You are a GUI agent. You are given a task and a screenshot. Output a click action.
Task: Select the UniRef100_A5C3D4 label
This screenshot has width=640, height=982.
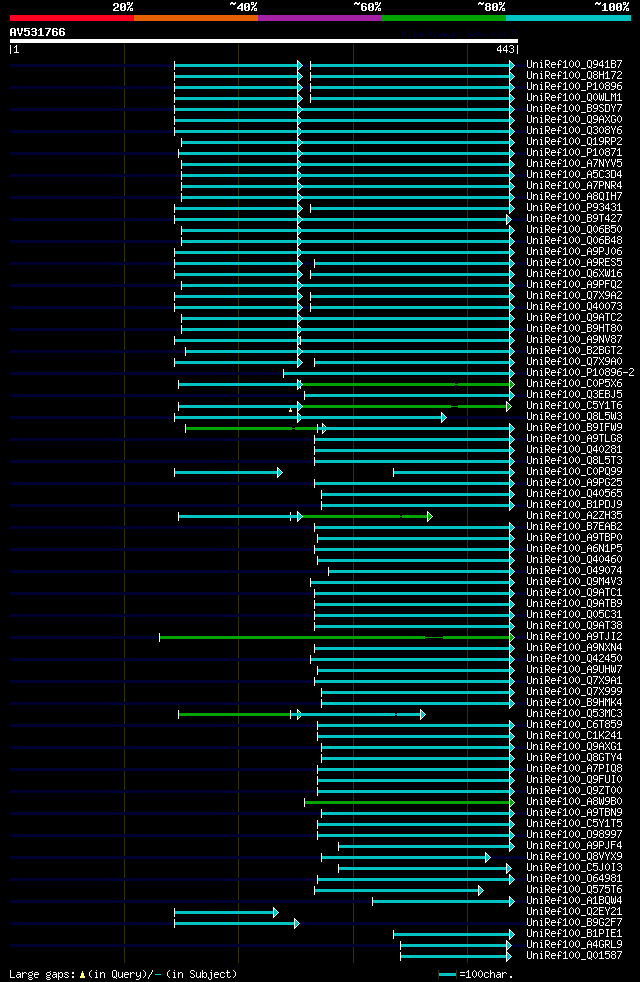click(x=574, y=175)
